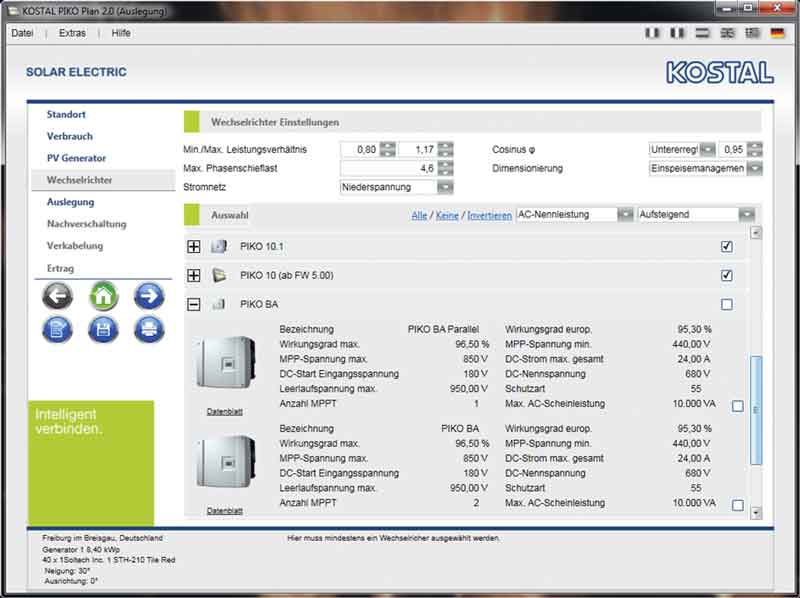Open the Hilfe menu

coord(121,33)
